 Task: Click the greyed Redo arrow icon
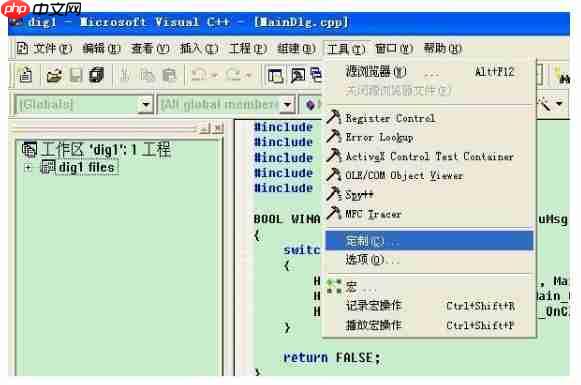[233, 75]
